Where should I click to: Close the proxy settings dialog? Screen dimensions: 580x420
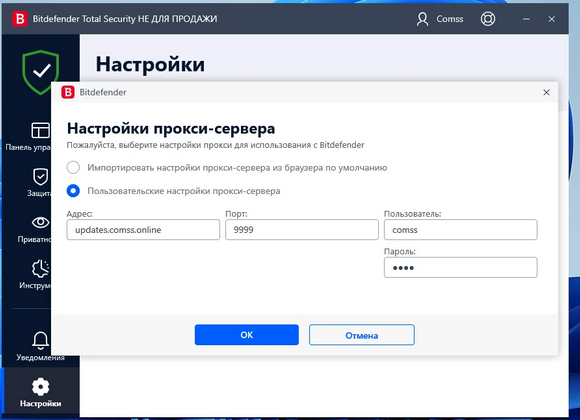click(546, 93)
